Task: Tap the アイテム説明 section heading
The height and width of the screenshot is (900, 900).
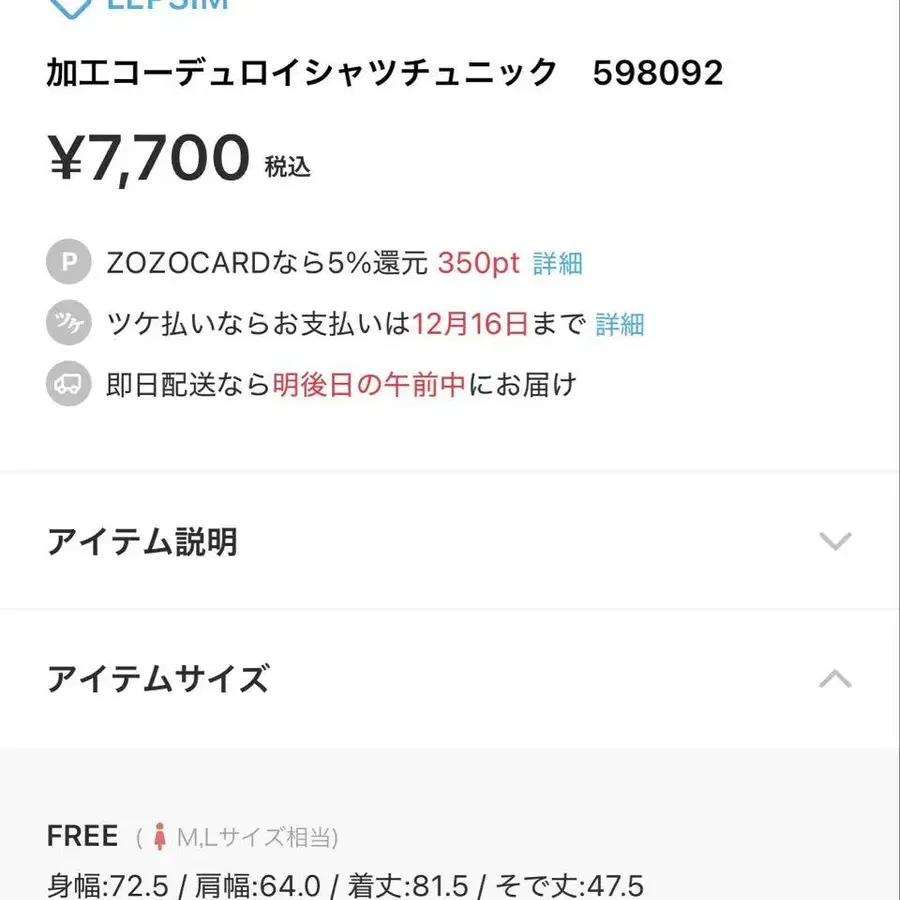Action: click(x=142, y=542)
